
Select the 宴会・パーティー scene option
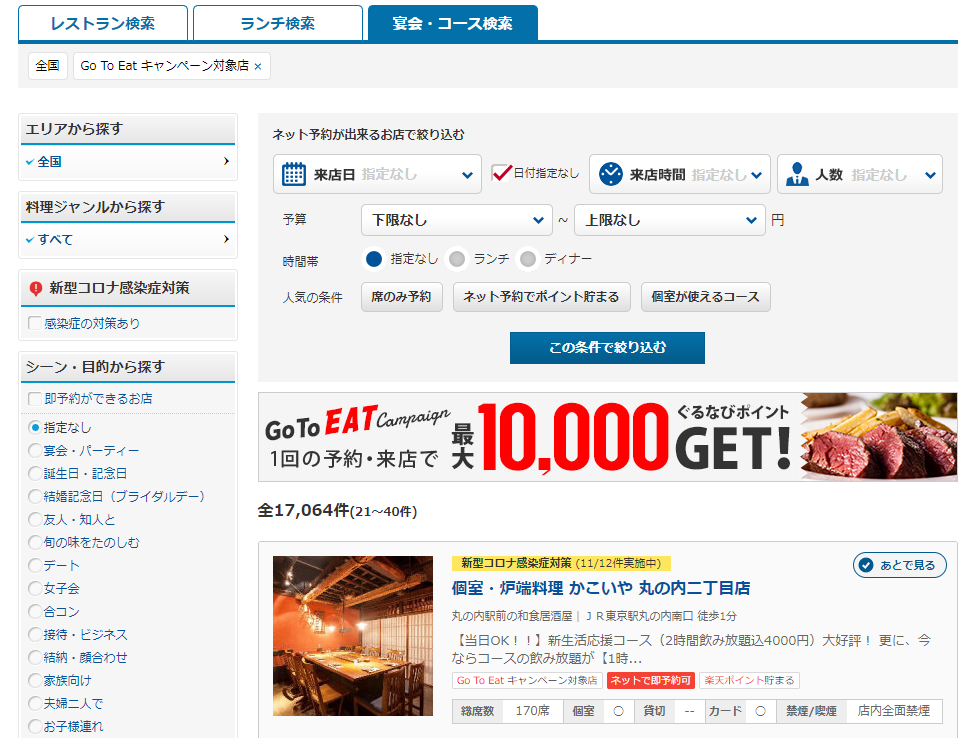click(x=35, y=451)
